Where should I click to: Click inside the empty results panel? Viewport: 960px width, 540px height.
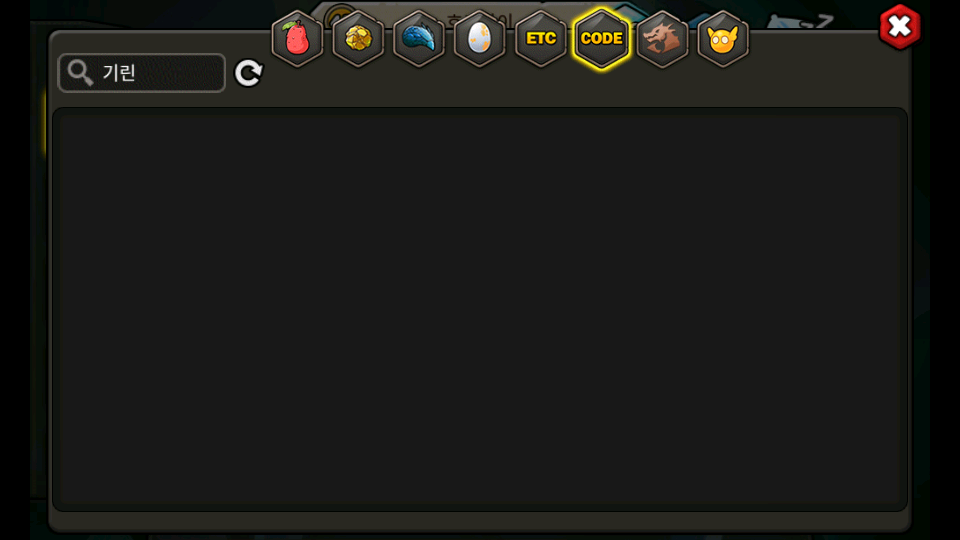point(479,309)
